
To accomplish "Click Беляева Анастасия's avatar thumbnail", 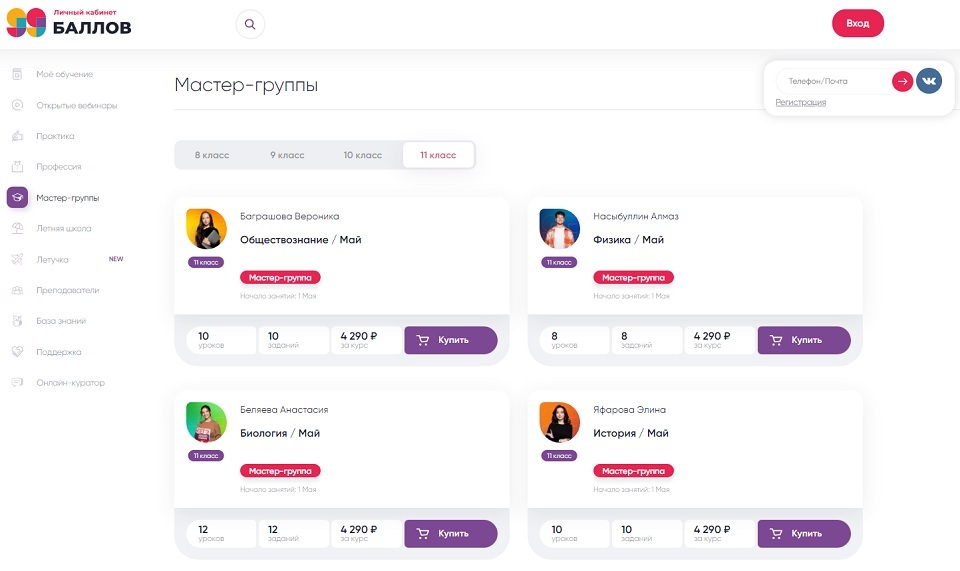I will 206,422.
